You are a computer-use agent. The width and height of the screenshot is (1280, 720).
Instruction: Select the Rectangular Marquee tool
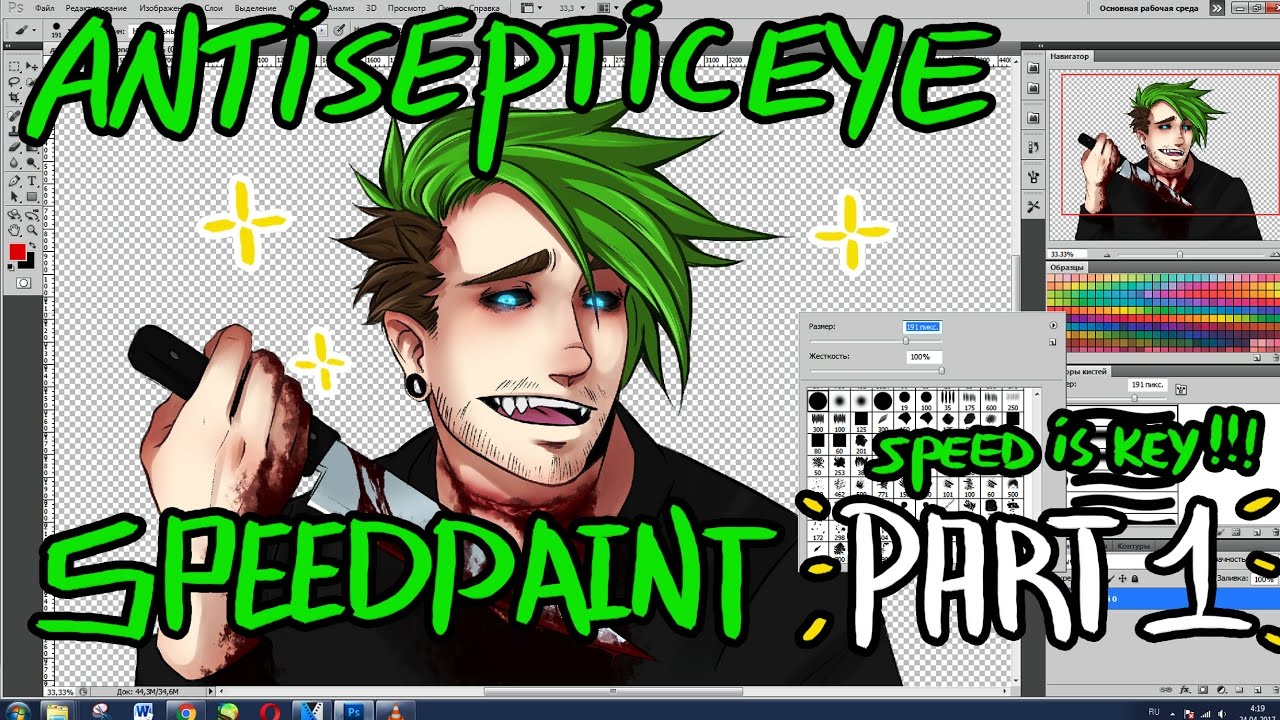pos(15,65)
